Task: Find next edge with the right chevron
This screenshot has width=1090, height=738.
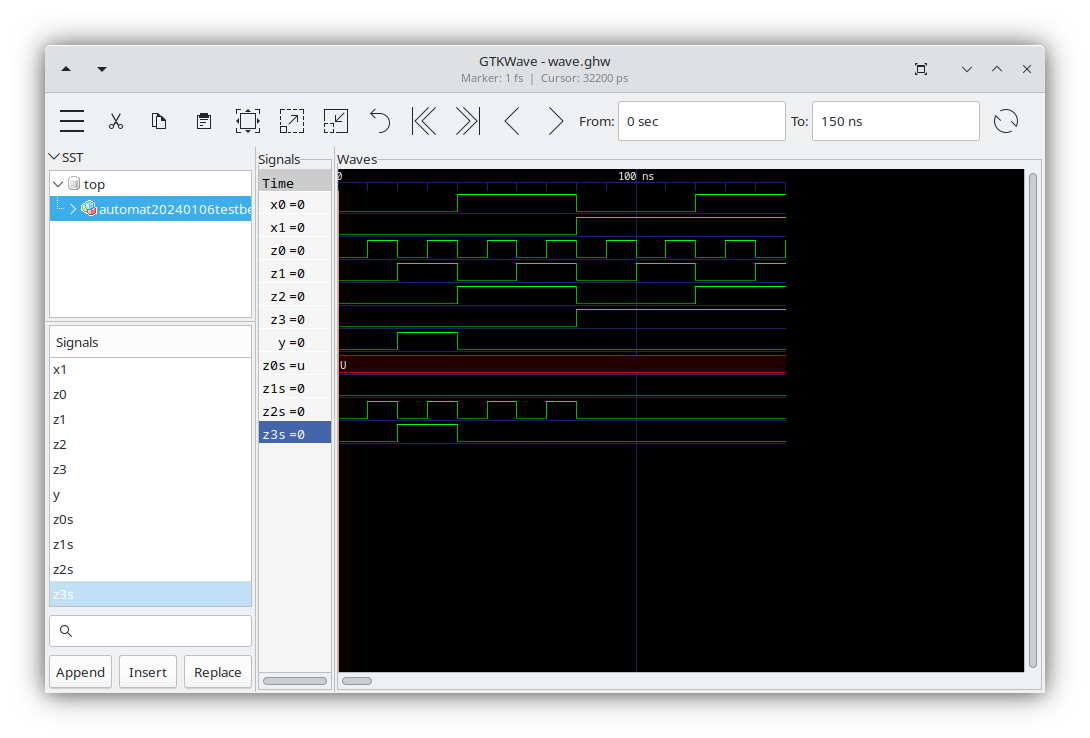Action: point(555,120)
